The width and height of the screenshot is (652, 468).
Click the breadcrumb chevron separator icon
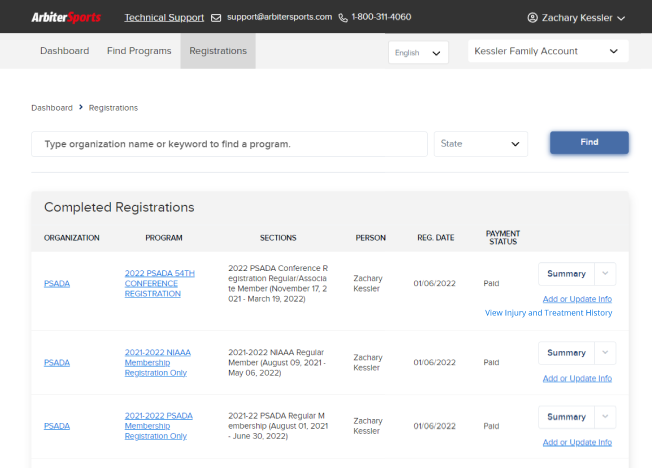pyautogui.click(x=81, y=107)
